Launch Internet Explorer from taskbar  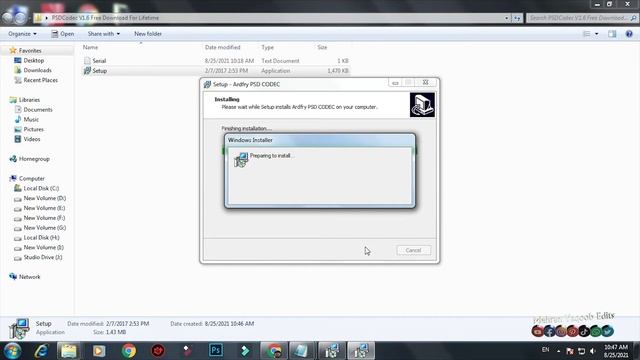coord(41,351)
